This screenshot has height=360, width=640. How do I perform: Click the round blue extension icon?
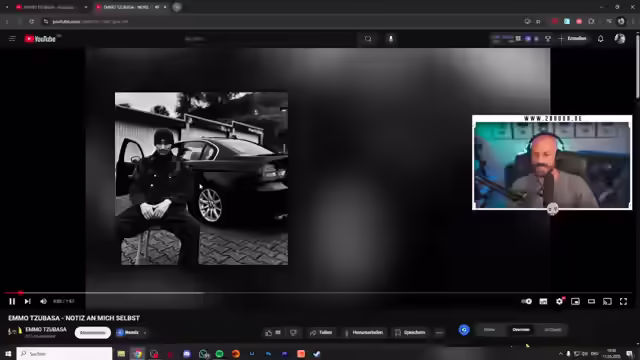coord(464,330)
